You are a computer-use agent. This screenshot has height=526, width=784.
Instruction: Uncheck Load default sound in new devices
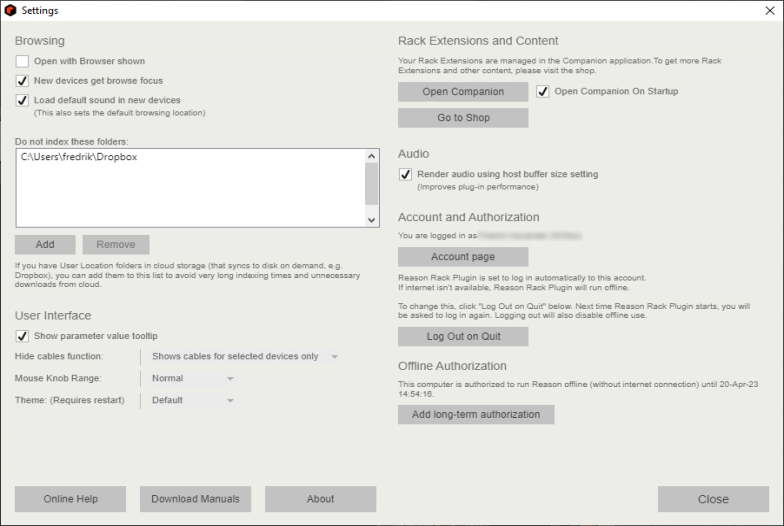(x=22, y=100)
